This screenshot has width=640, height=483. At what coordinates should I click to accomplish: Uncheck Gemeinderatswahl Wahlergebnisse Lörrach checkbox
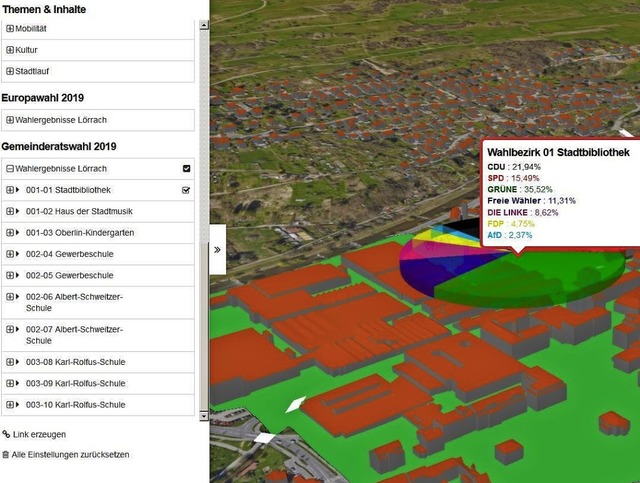click(187, 169)
